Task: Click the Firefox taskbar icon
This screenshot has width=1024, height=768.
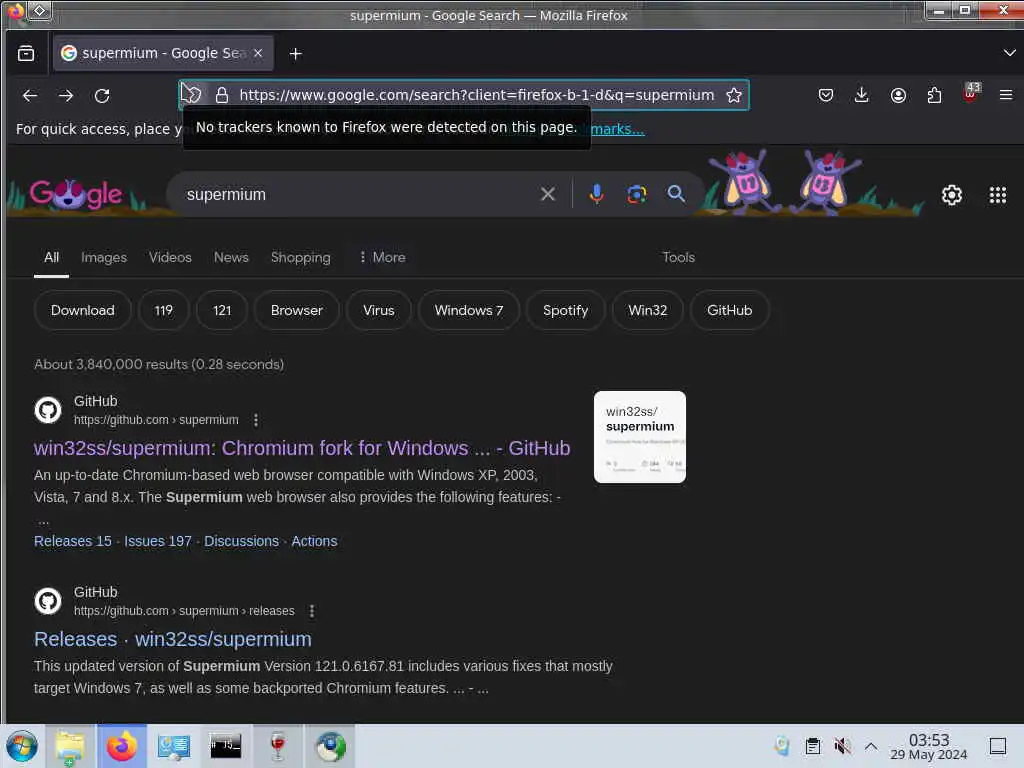Action: tap(121, 746)
